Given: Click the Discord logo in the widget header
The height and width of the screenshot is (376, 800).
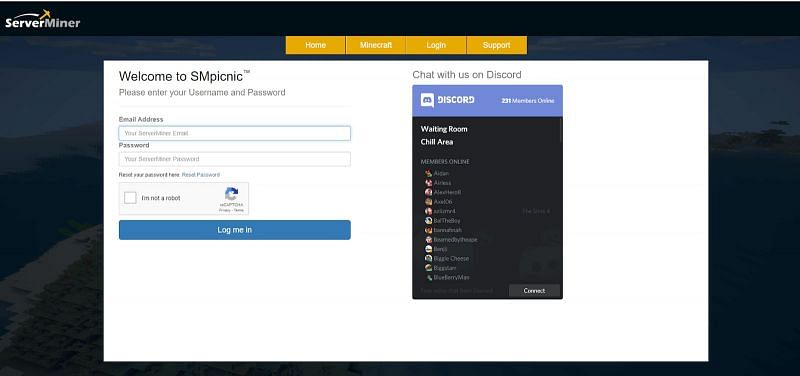Looking at the screenshot, I should [x=447, y=100].
